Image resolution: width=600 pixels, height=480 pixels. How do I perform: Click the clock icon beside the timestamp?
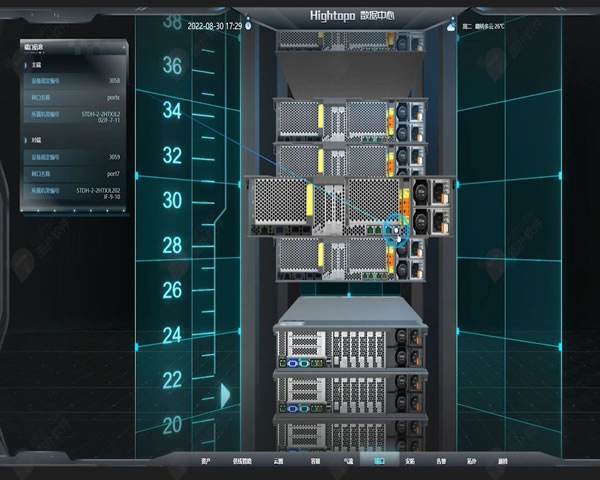pos(248,25)
